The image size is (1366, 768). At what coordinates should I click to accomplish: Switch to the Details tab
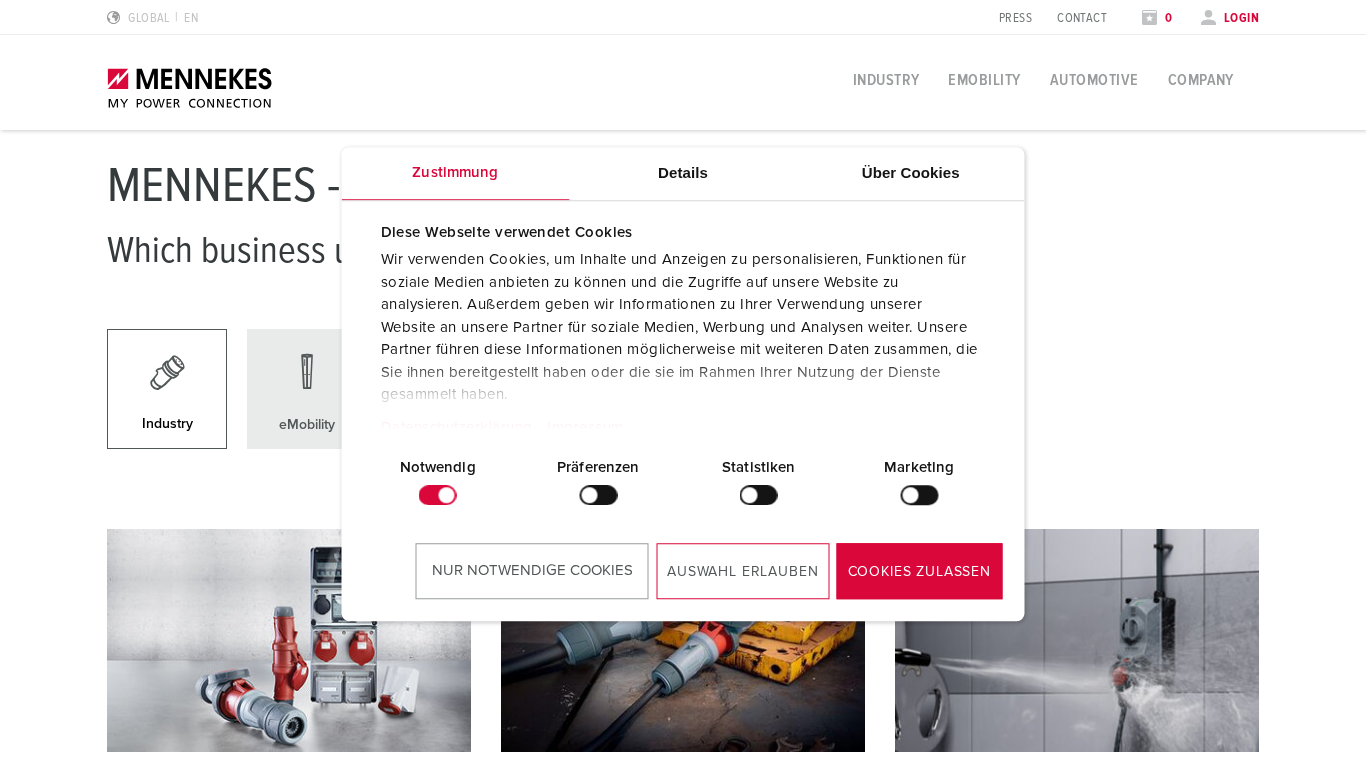(683, 173)
